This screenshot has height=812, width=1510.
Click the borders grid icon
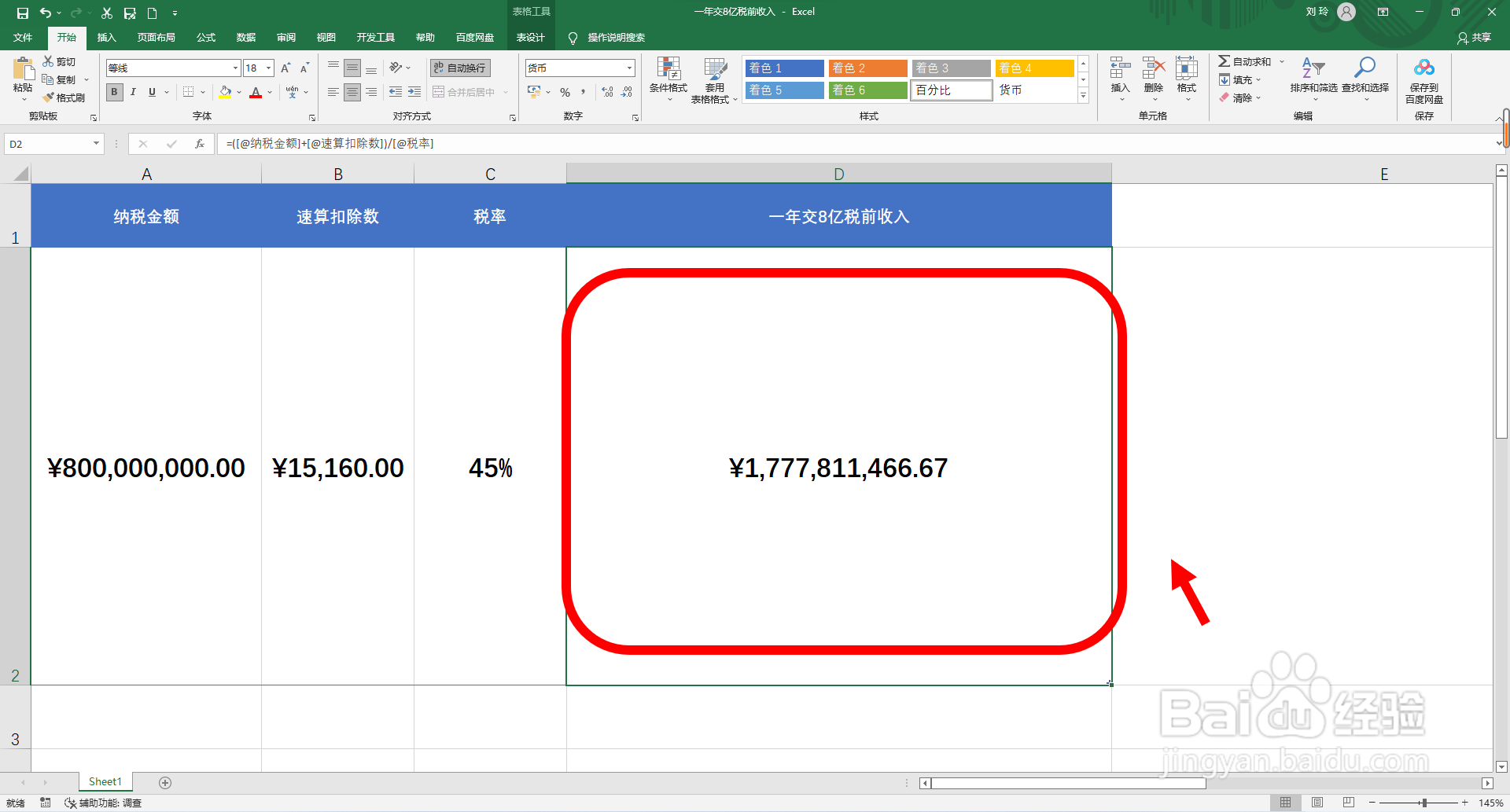coord(188,92)
